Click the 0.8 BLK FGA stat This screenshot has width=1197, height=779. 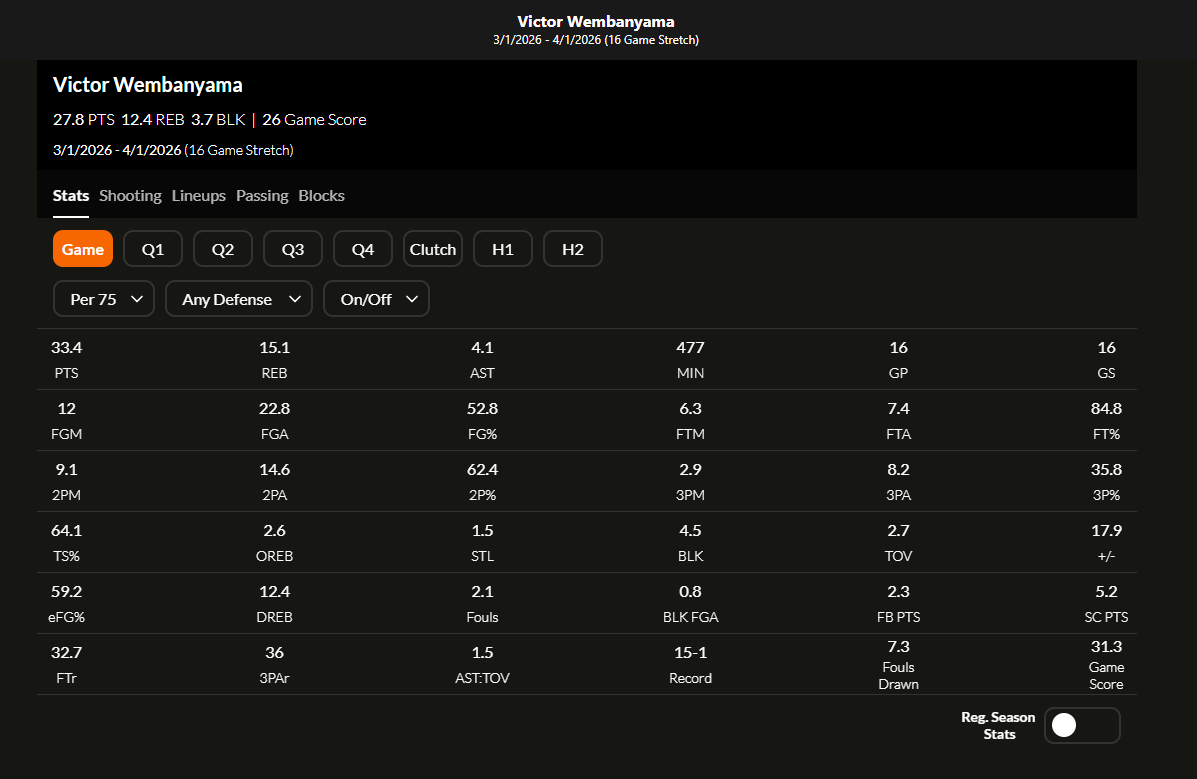(x=690, y=604)
